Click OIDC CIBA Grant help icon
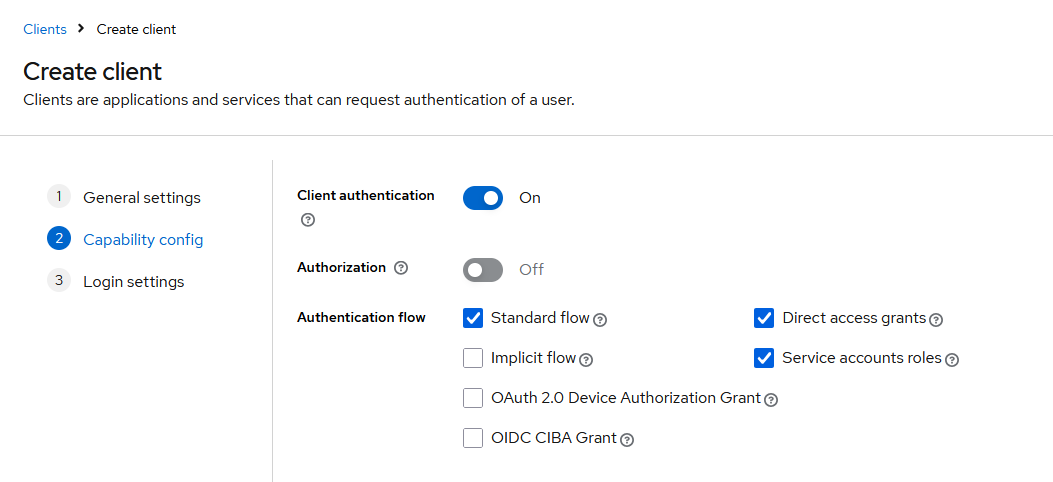 click(x=627, y=440)
